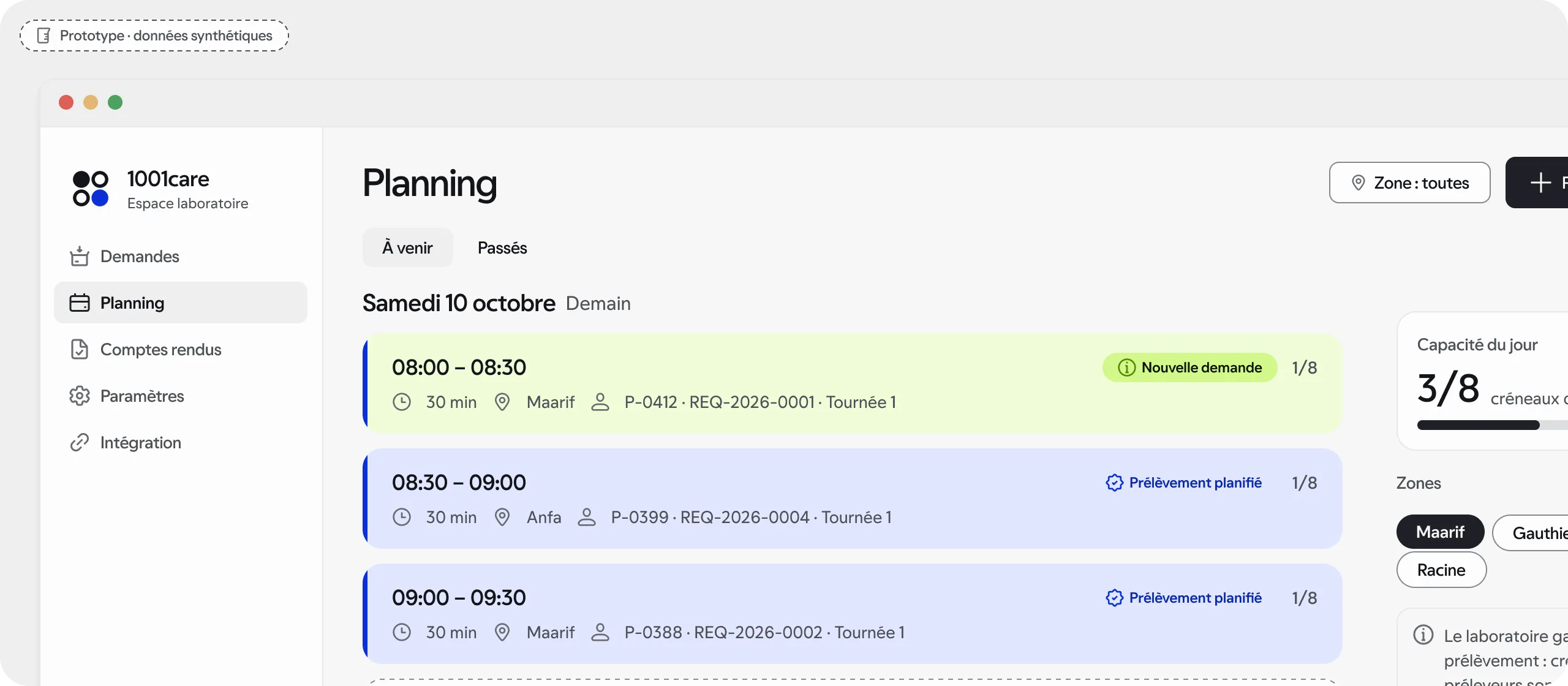Click the Capacité du jour progress bar
The width and height of the screenshot is (1568, 686).
(1493, 425)
